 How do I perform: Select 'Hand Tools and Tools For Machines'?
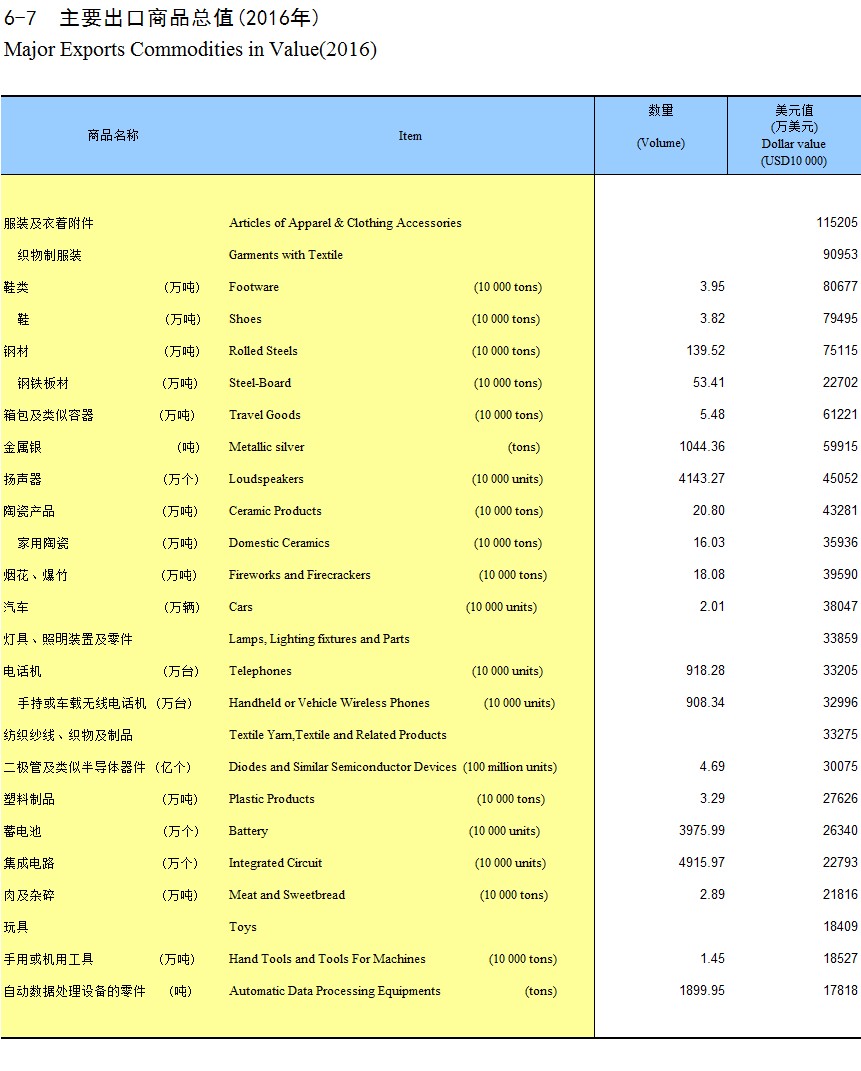pos(327,959)
